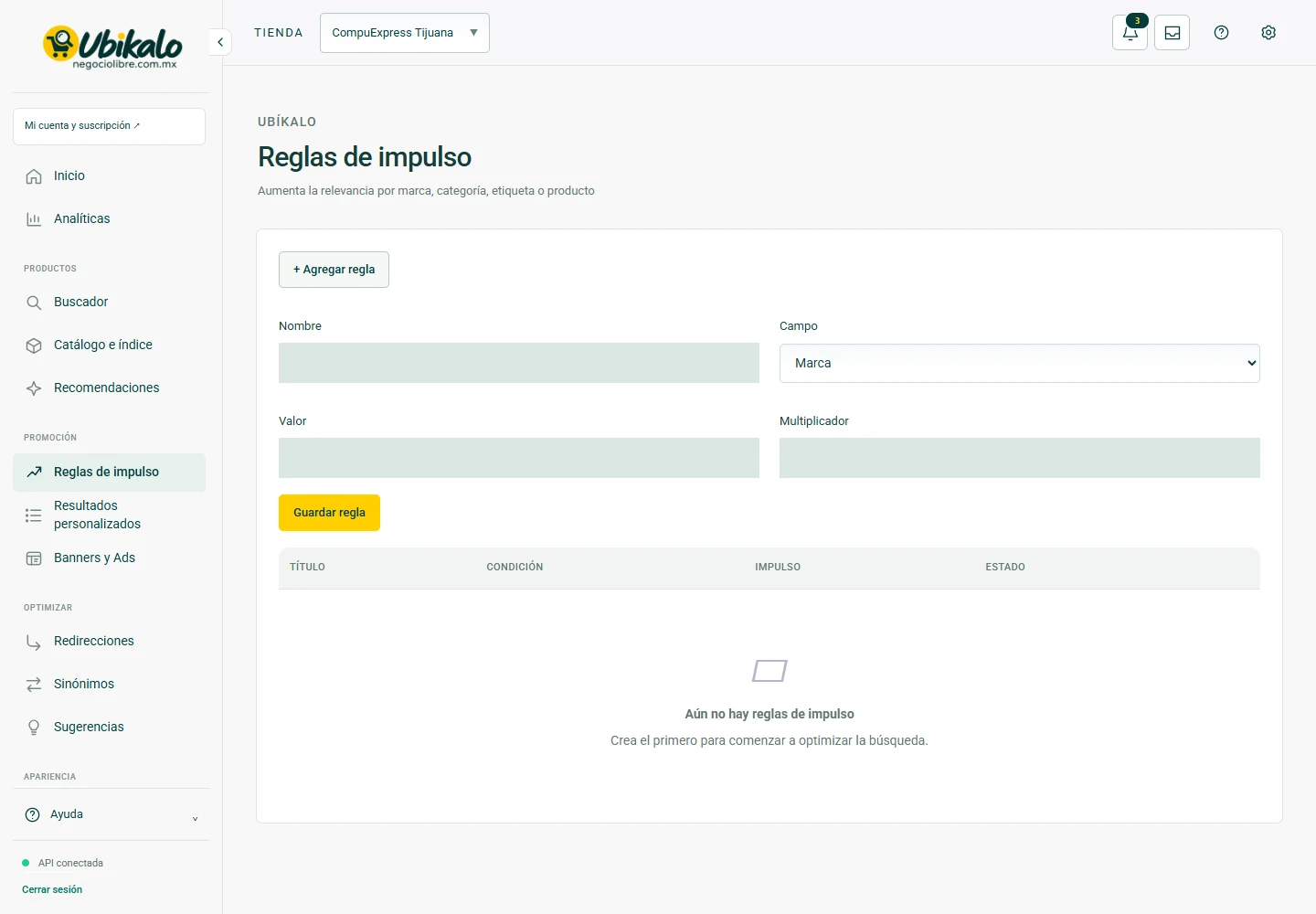Screen dimensions: 1316x914
Task: Click the yellow Guardar regla button
Action: point(329,513)
